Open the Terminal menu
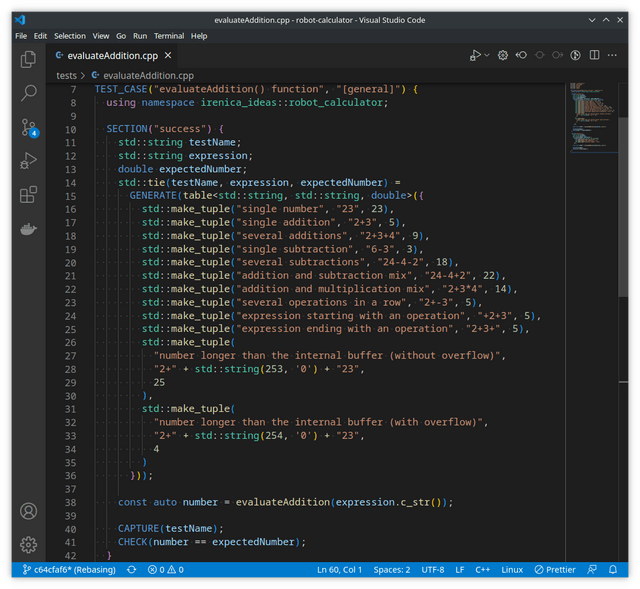Image resolution: width=640 pixels, height=589 pixels. click(169, 36)
